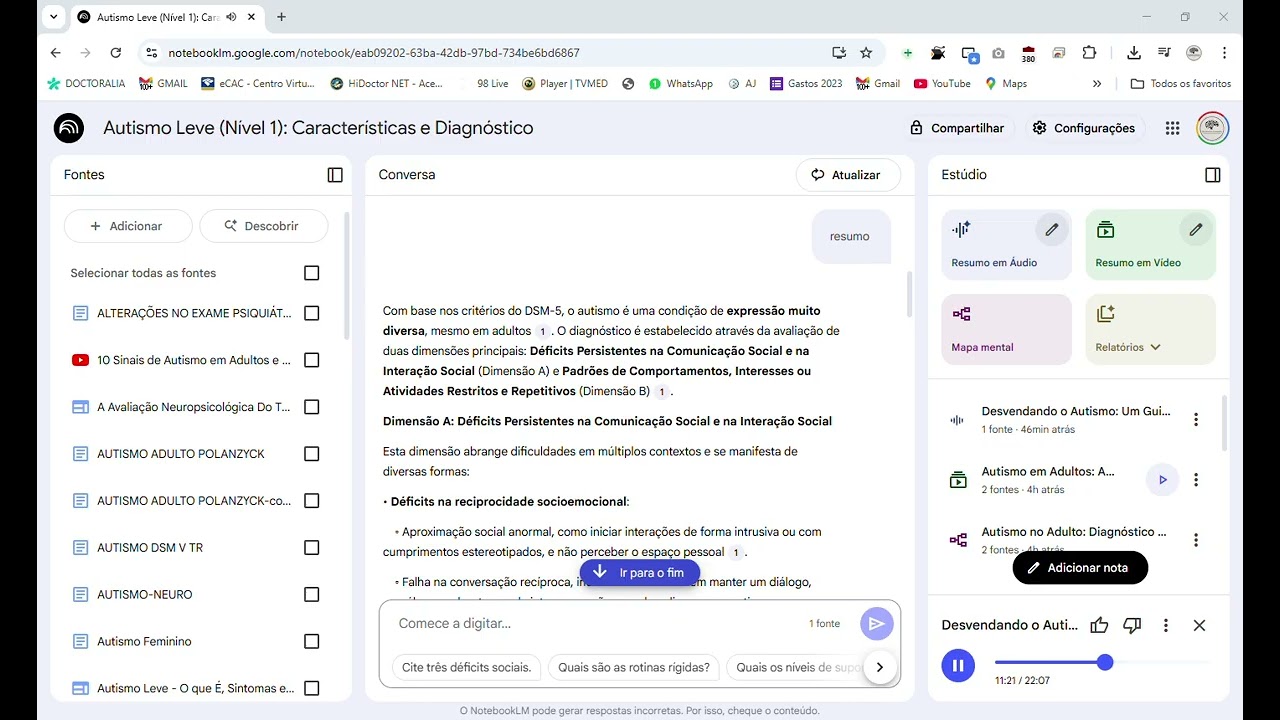Go back in browser history
Viewport: 1280px width, 720px height.
(56, 53)
